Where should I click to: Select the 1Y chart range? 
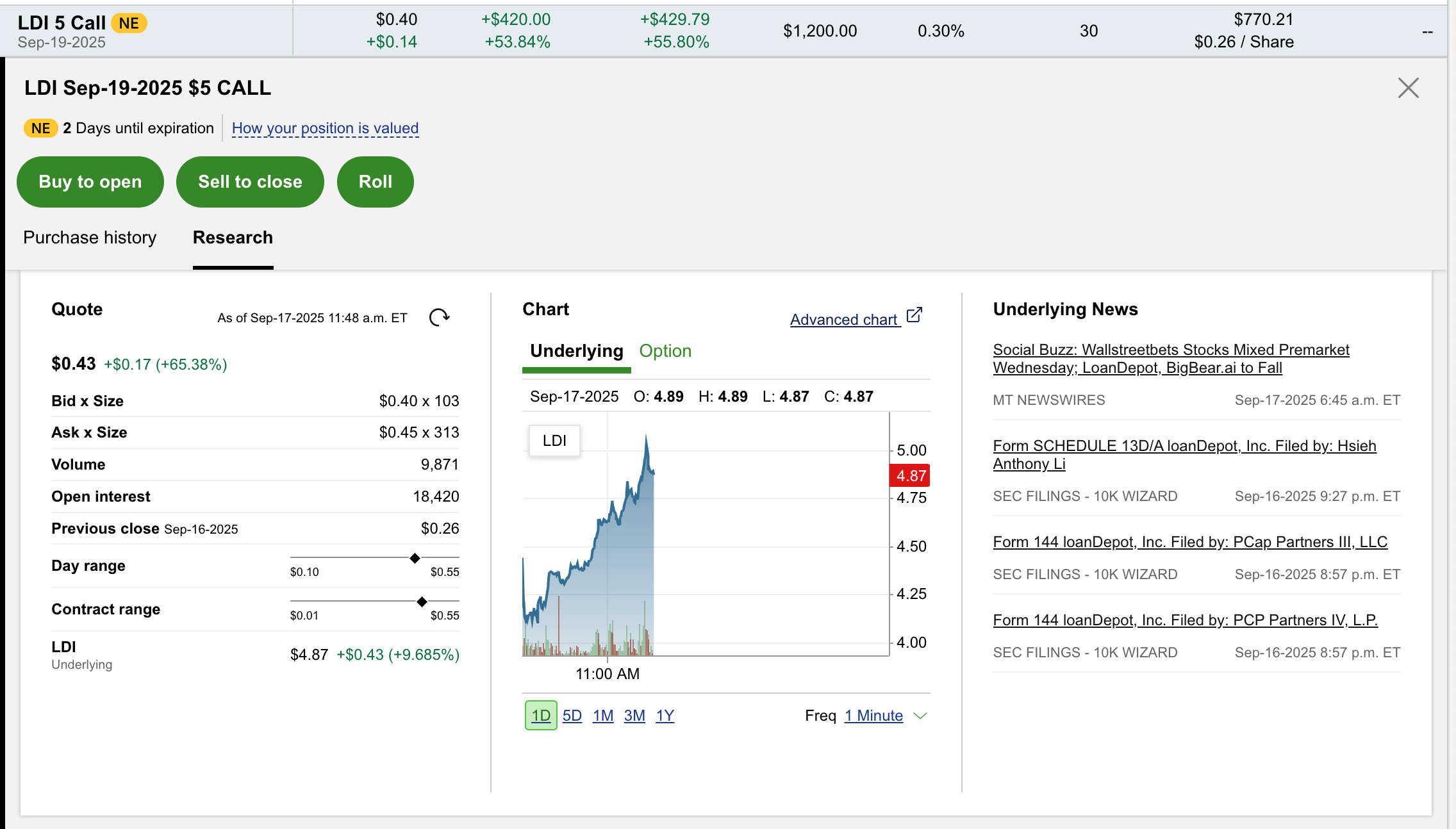(665, 716)
